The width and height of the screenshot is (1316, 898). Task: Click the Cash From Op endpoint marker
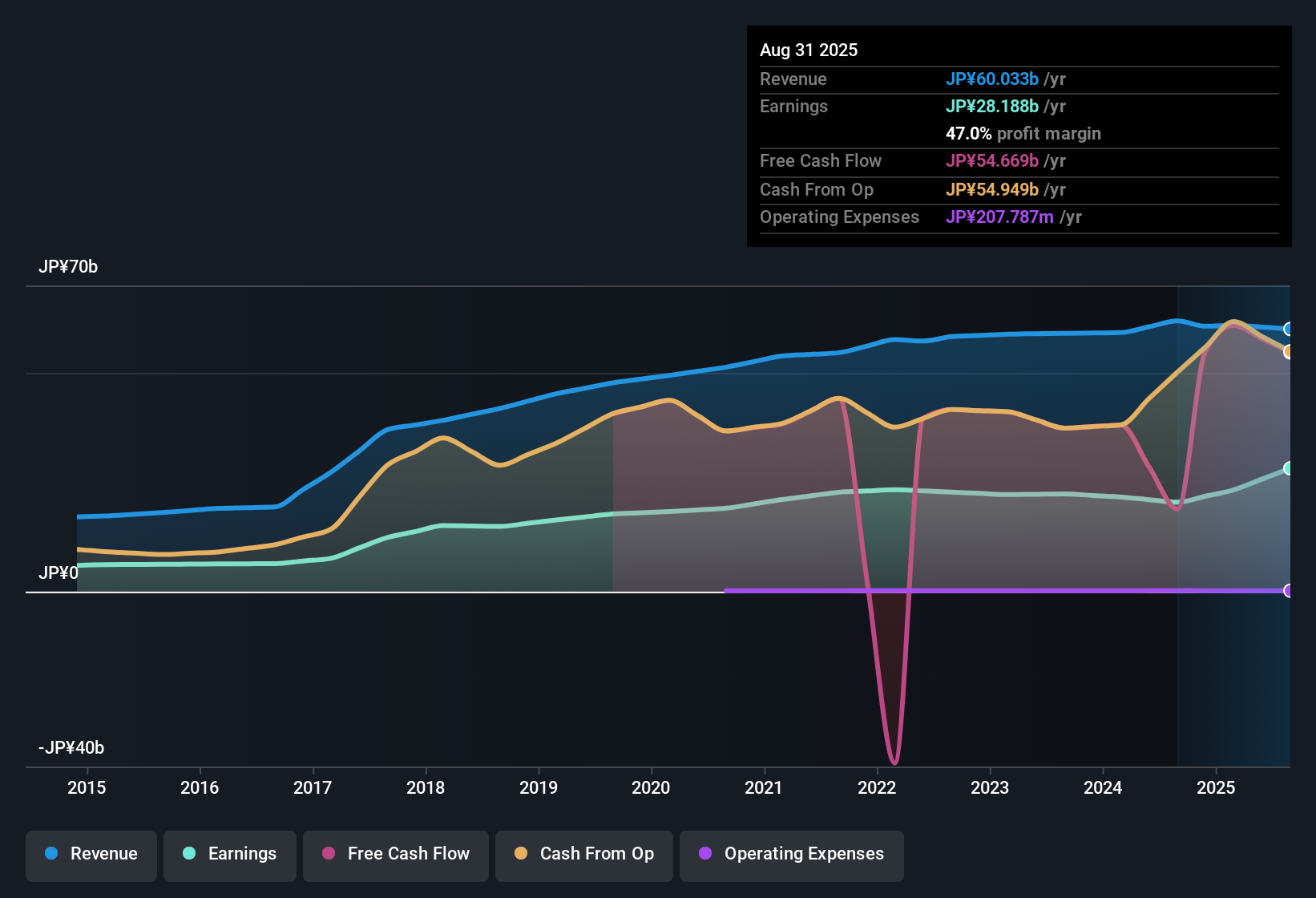point(1288,351)
